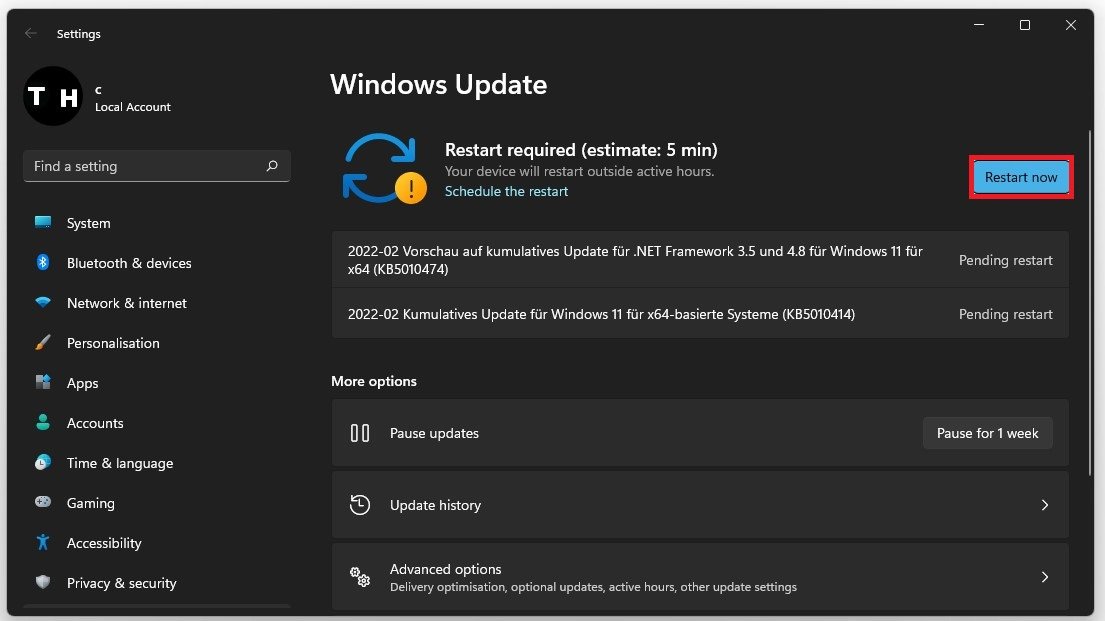Open Privacy & security shield icon
This screenshot has height=621, width=1105.
(43, 583)
